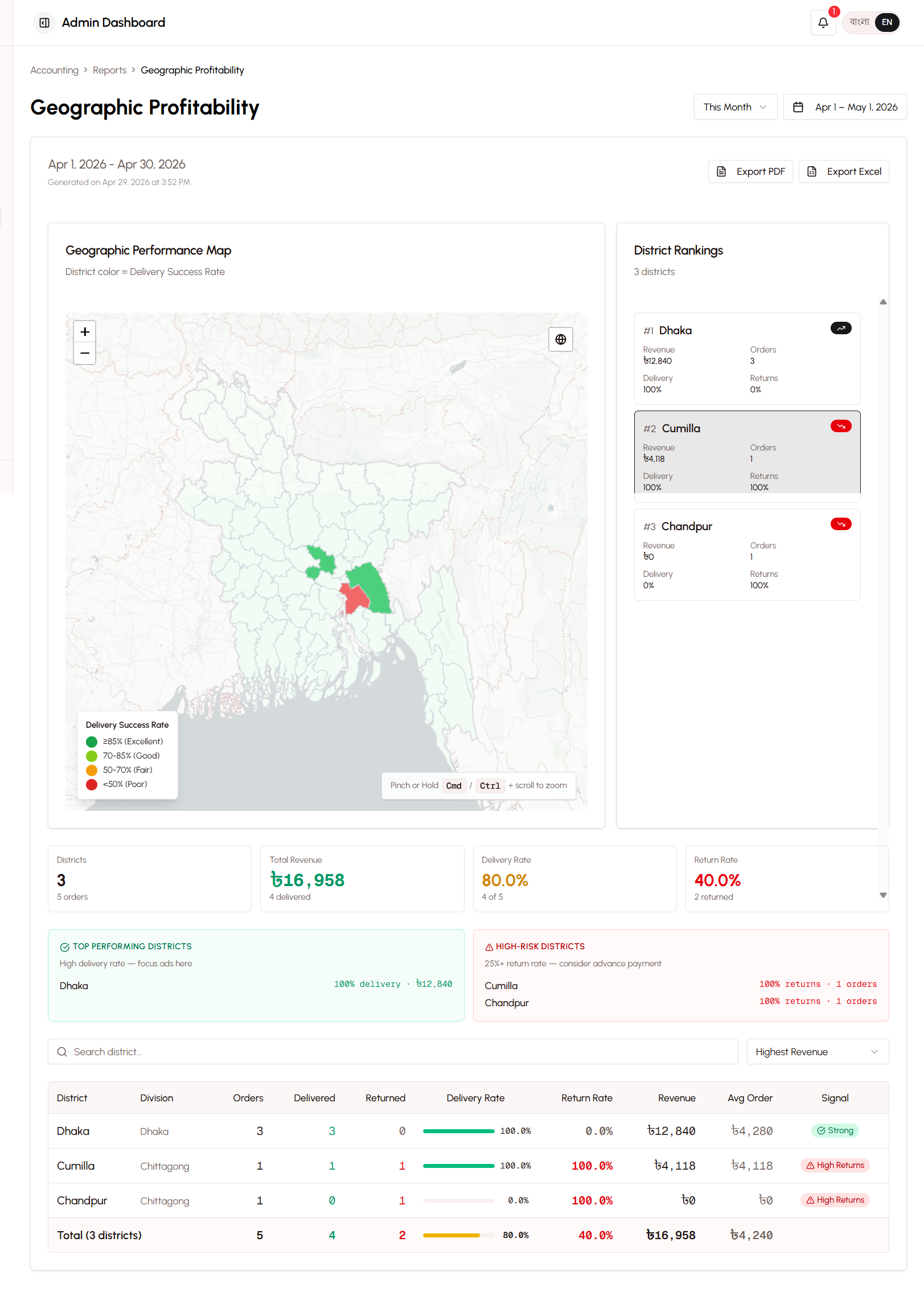Collapse the sidebar using the panel icon
This screenshot has height=1316, width=924.
pos(44,22)
